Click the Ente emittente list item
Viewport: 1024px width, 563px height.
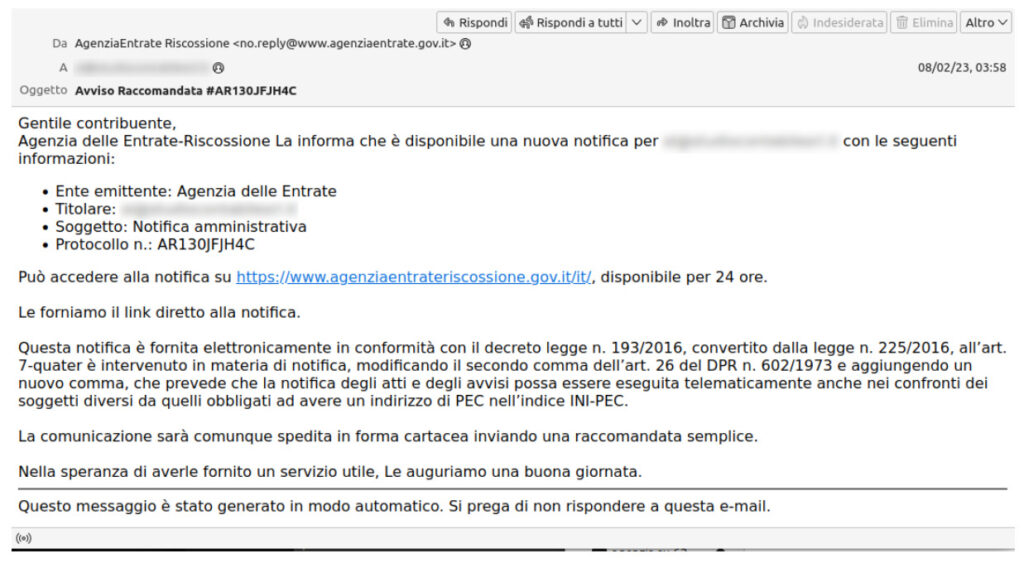coord(195,191)
